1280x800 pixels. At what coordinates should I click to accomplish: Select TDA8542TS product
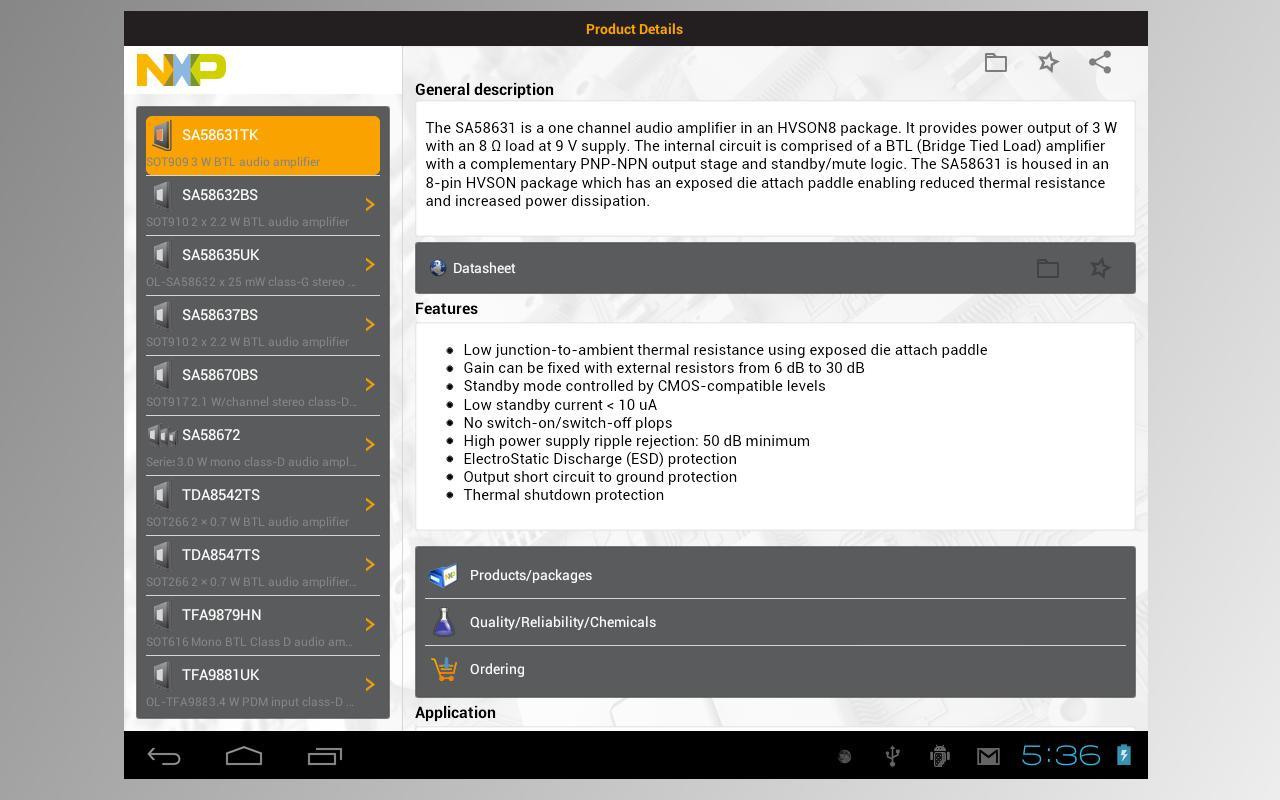pos(263,505)
